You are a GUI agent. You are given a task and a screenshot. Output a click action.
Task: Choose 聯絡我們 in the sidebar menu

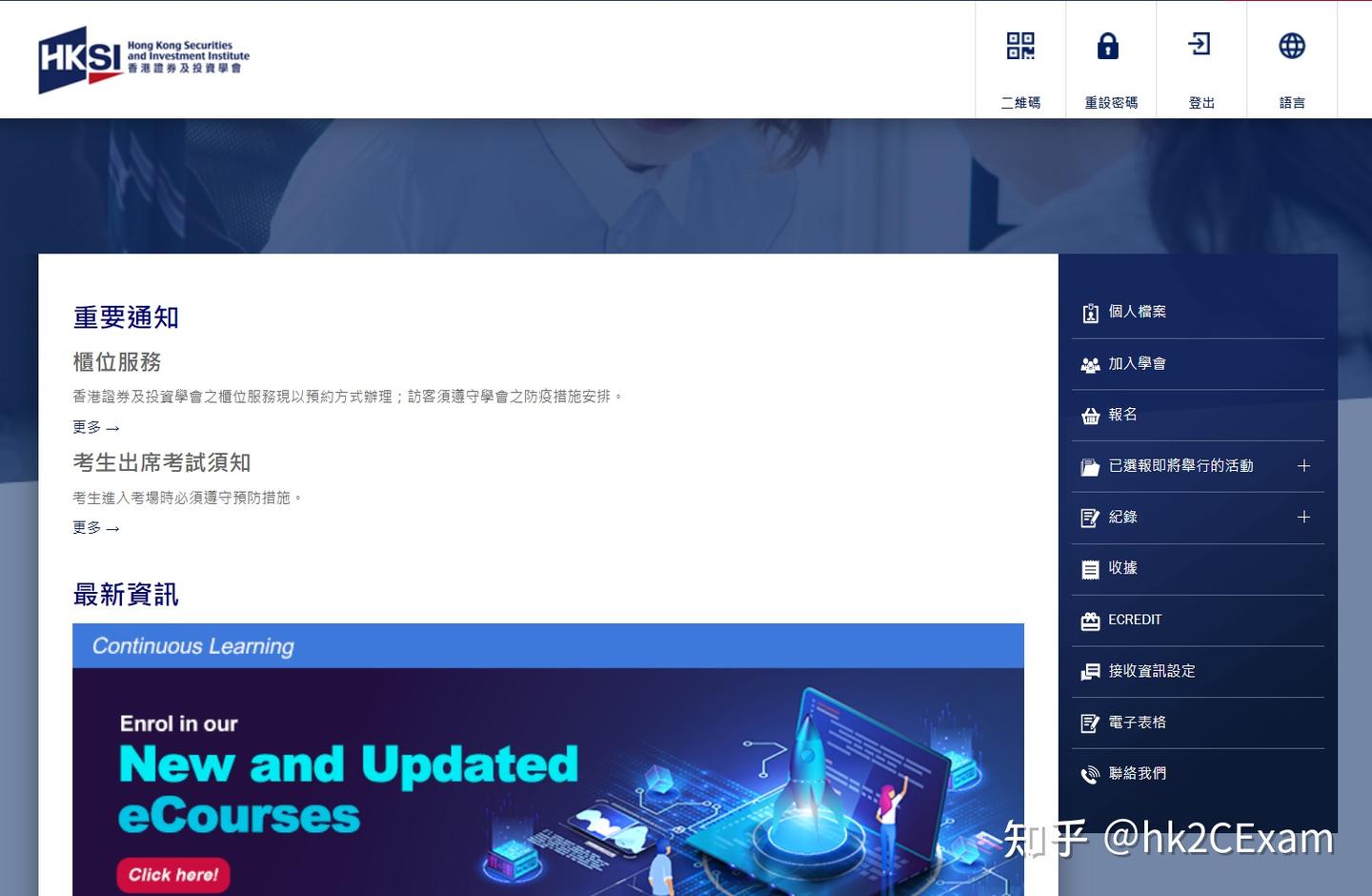tap(1136, 774)
